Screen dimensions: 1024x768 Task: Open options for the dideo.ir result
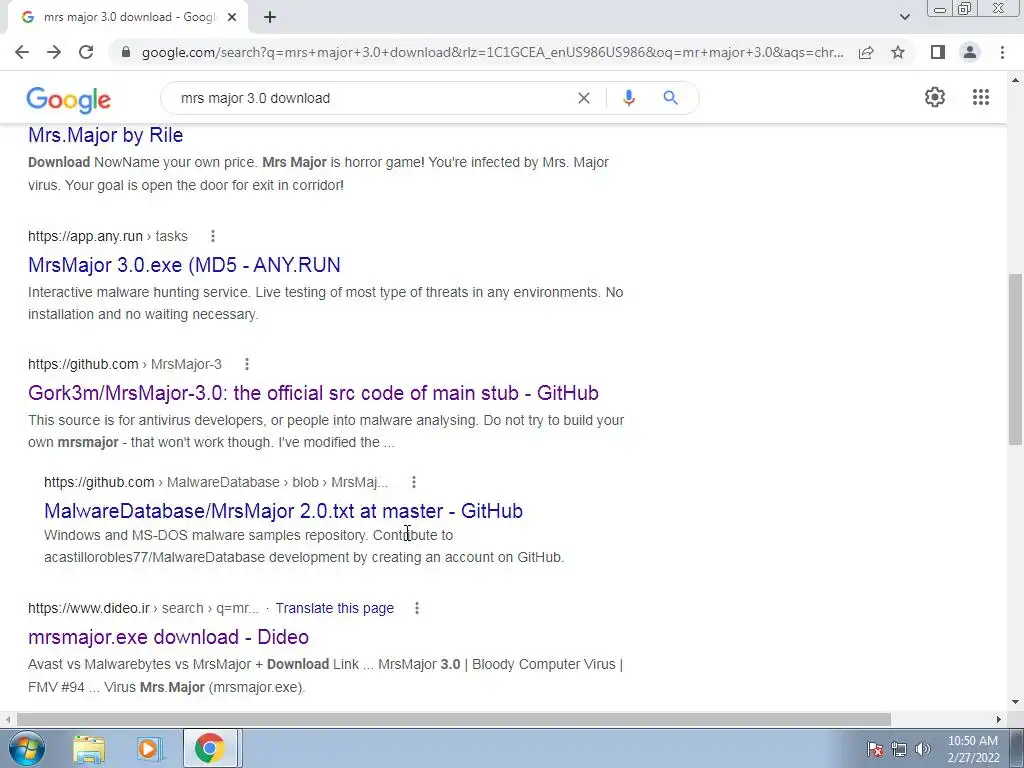pyautogui.click(x=417, y=608)
